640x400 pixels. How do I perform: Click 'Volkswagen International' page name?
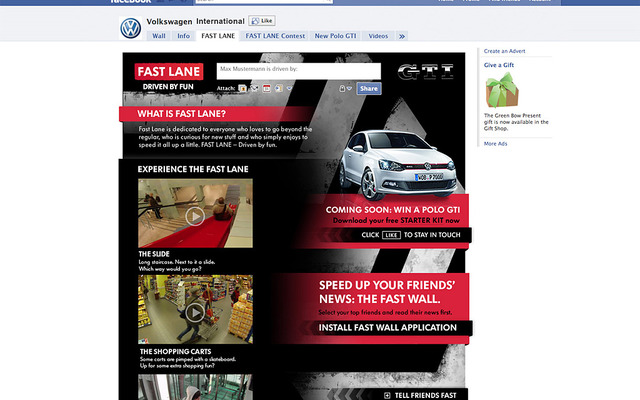click(x=196, y=21)
